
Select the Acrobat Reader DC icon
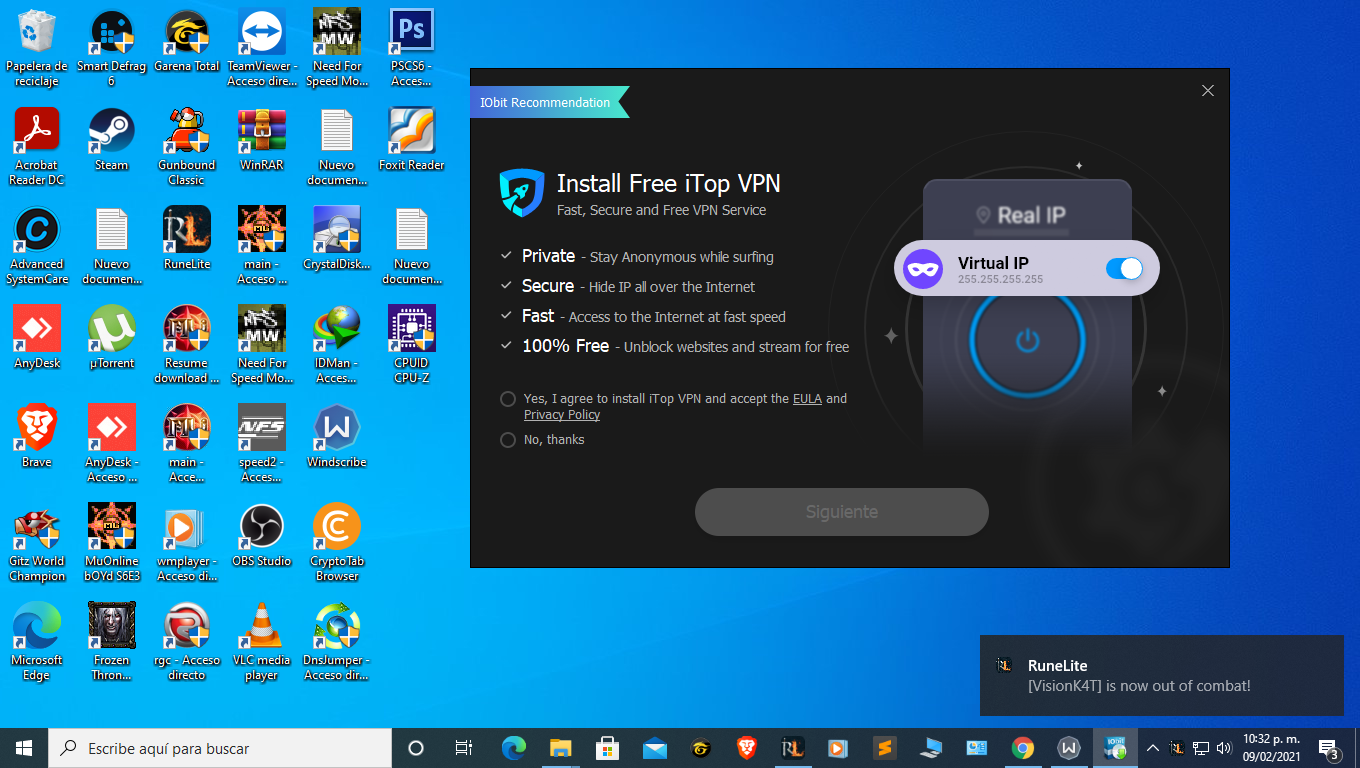point(35,147)
